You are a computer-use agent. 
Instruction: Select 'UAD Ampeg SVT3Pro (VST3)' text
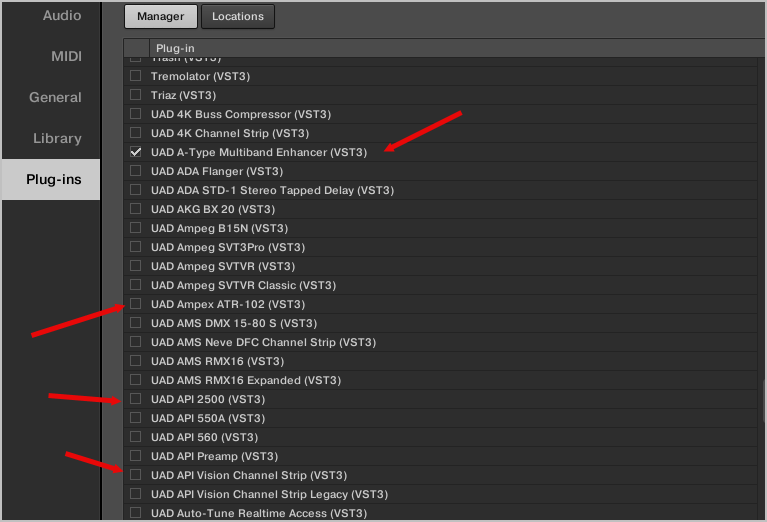[x=228, y=248]
